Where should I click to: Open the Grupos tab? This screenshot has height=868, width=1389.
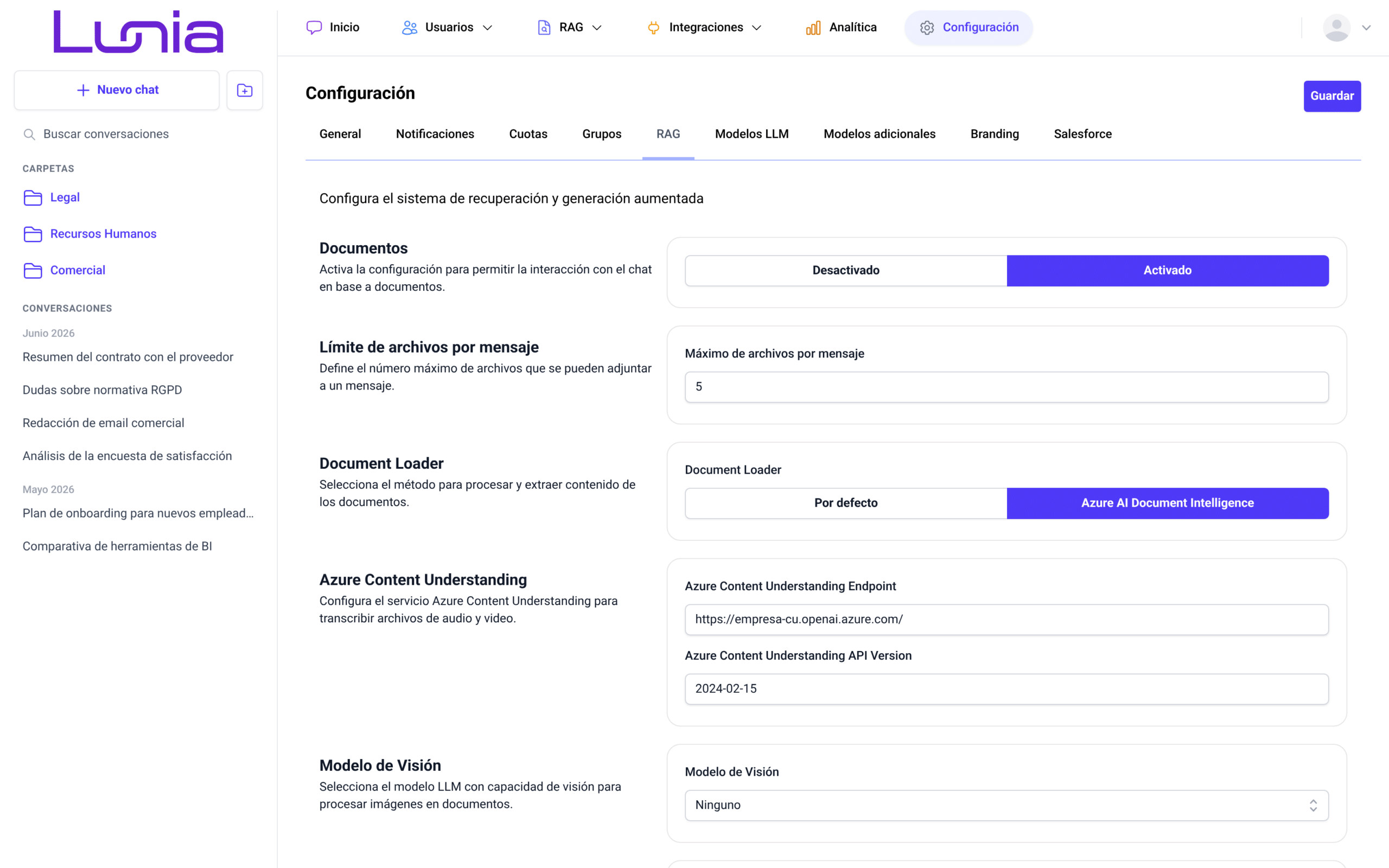pos(602,134)
